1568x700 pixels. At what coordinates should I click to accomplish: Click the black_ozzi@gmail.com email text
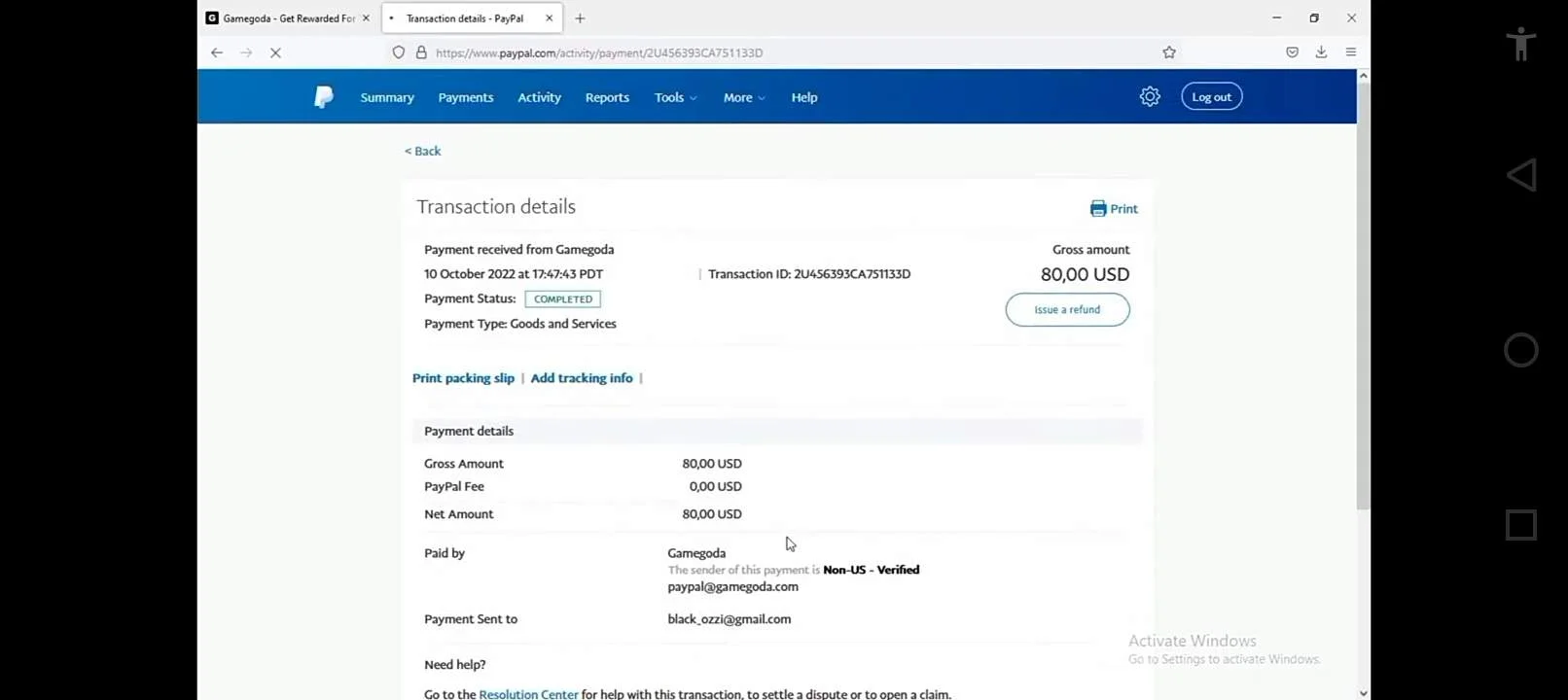(730, 618)
